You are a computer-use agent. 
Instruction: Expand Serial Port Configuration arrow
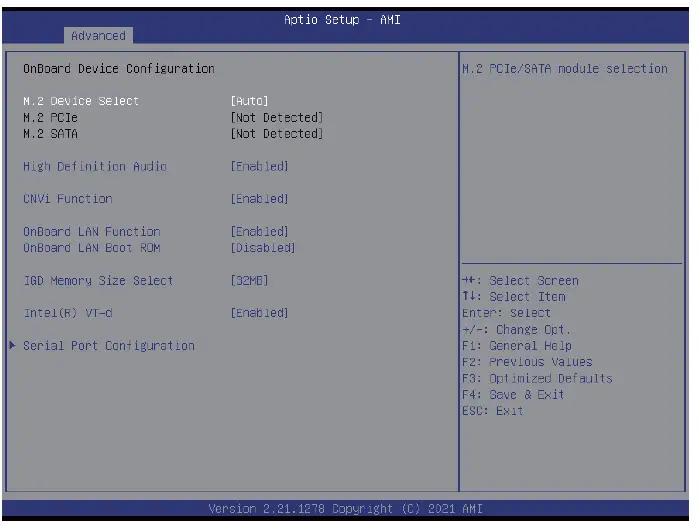[x=13, y=345]
